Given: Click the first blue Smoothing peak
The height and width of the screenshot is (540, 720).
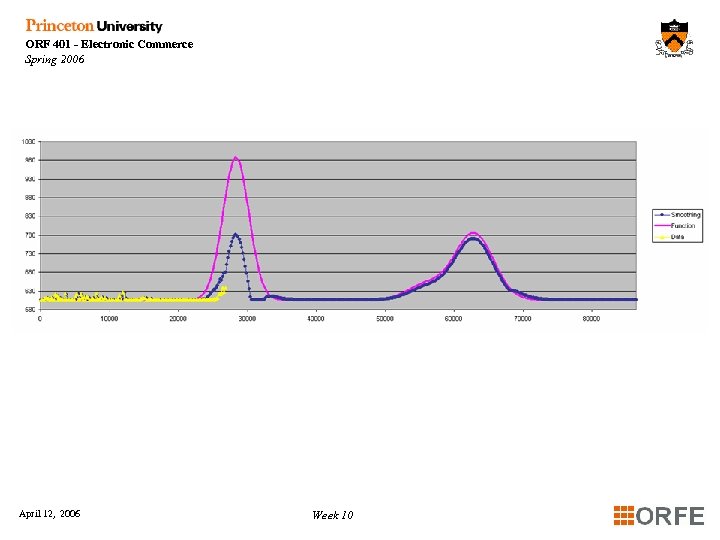Looking at the screenshot, I should [236, 234].
